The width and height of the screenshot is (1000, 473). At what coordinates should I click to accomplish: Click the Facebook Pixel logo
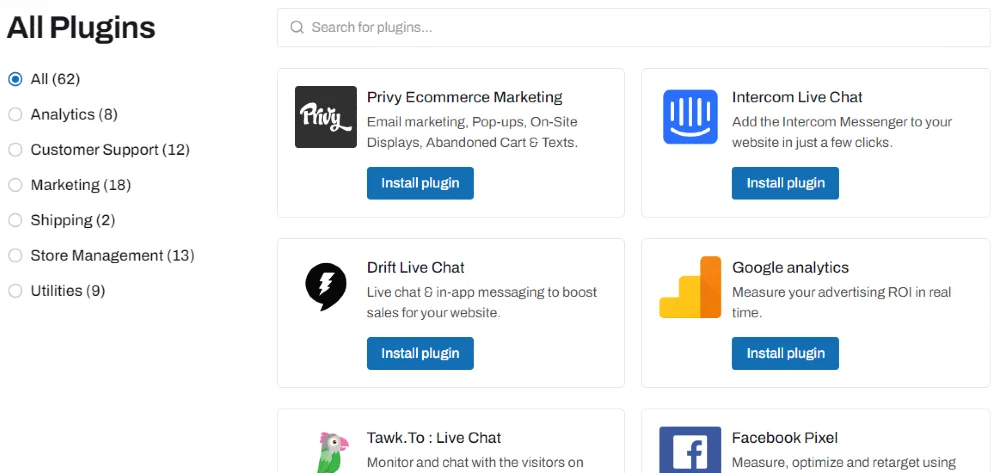tap(690, 450)
